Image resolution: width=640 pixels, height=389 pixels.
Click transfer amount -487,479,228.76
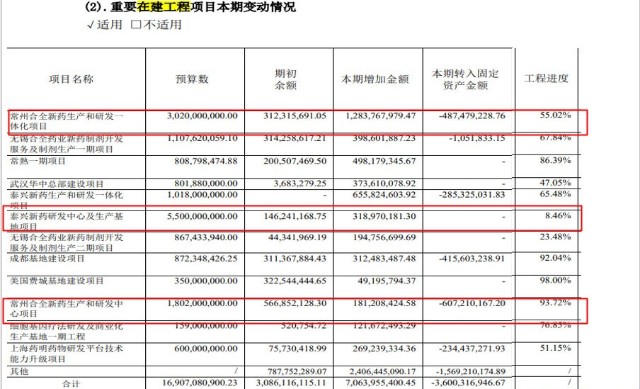(x=472, y=116)
